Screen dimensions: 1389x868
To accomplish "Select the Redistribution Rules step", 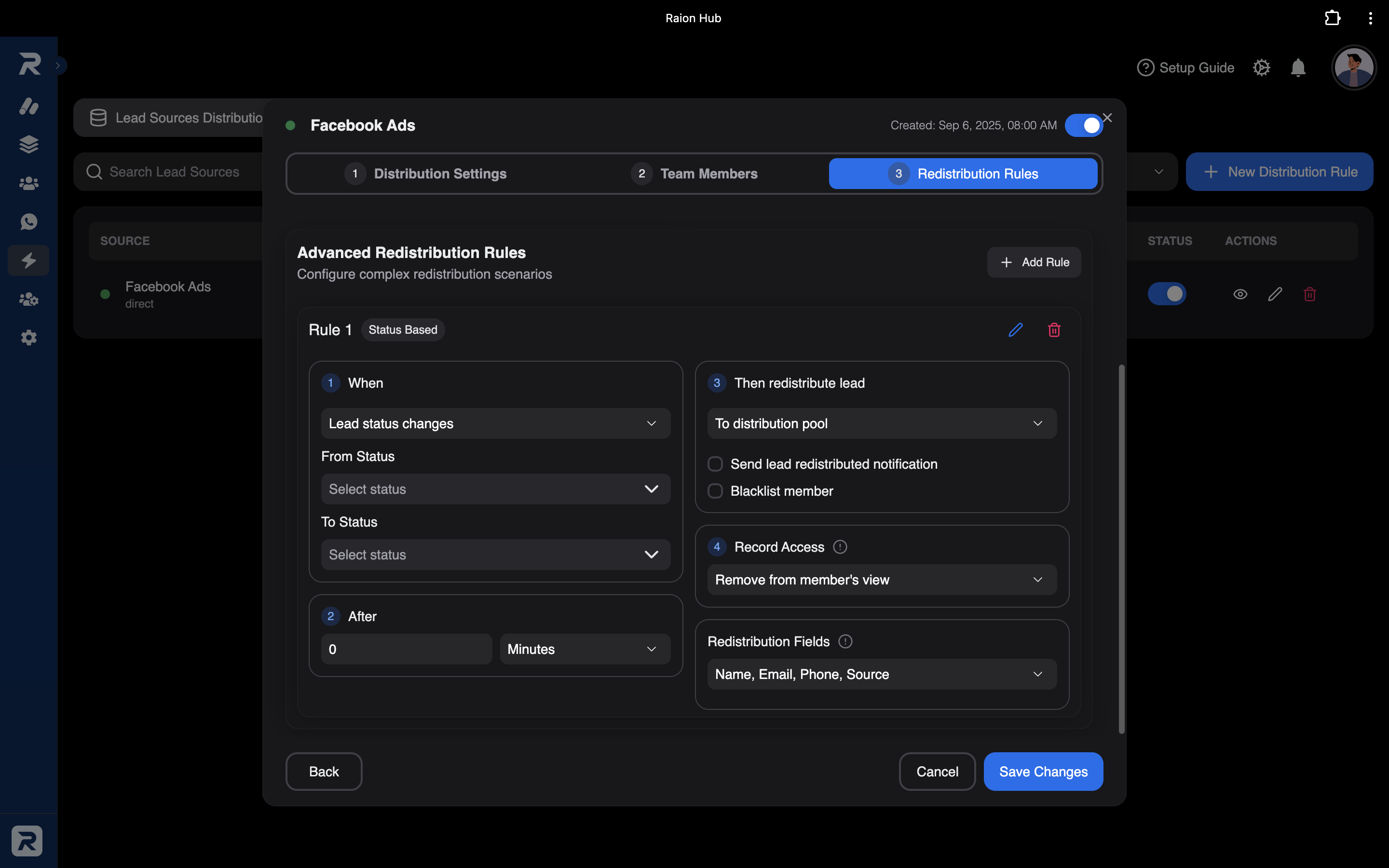I will [x=963, y=174].
